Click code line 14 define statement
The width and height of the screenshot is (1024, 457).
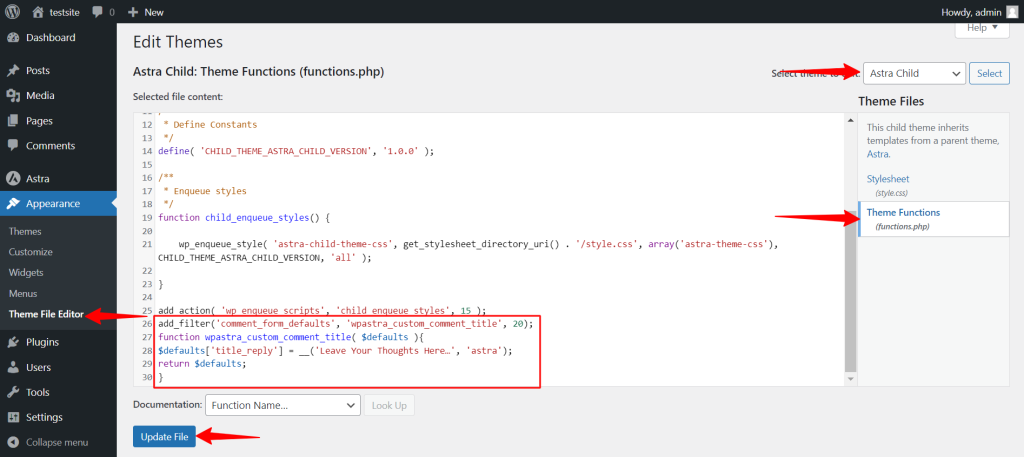click(296, 151)
